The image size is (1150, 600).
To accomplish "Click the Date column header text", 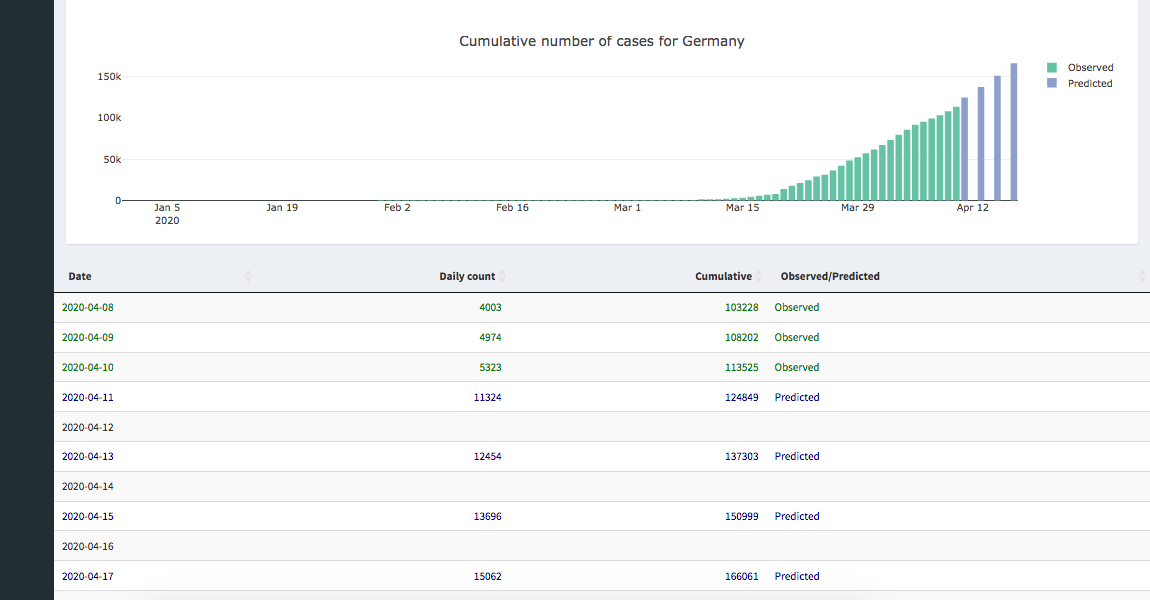I will point(80,276).
